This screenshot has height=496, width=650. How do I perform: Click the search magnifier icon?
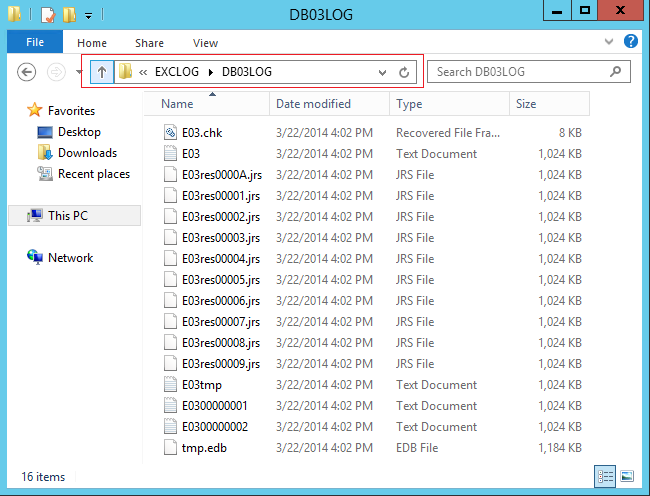[x=616, y=71]
